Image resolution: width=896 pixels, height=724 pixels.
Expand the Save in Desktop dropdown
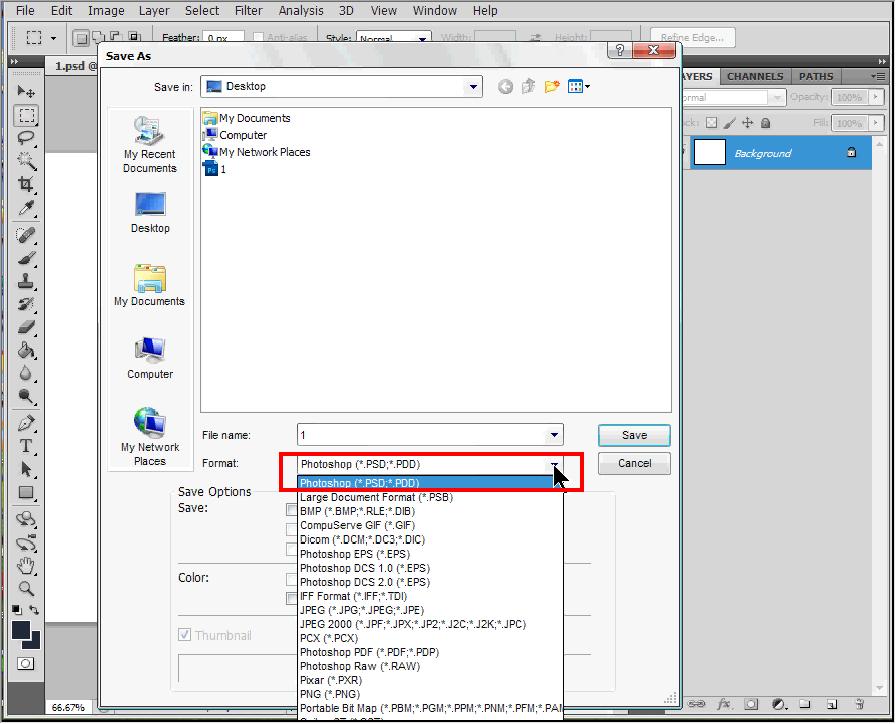click(473, 87)
